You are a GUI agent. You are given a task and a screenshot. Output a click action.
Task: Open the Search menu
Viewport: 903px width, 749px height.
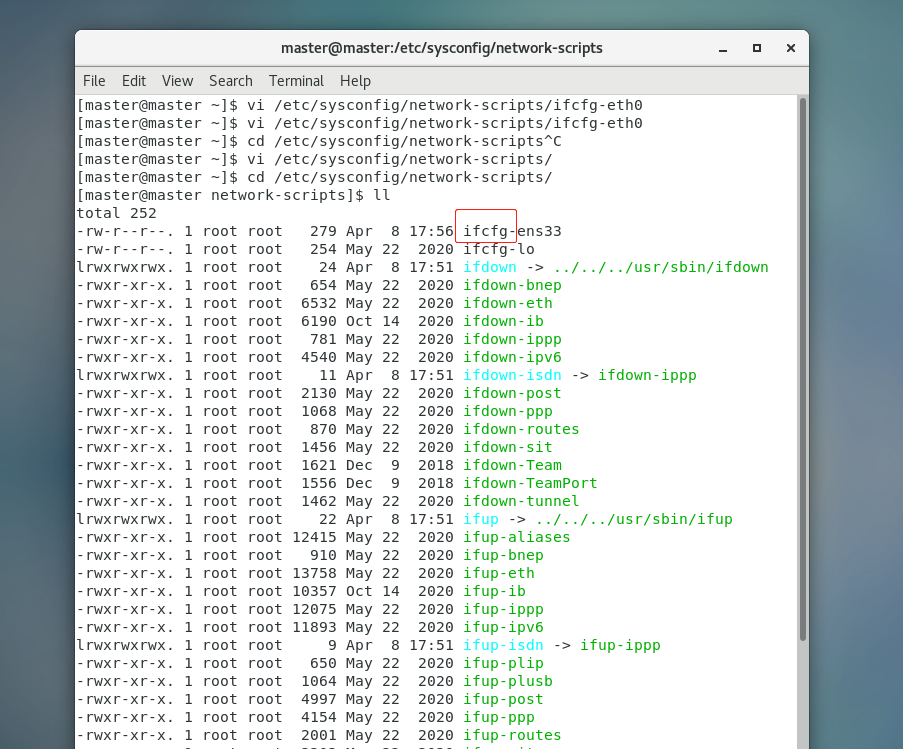230,81
